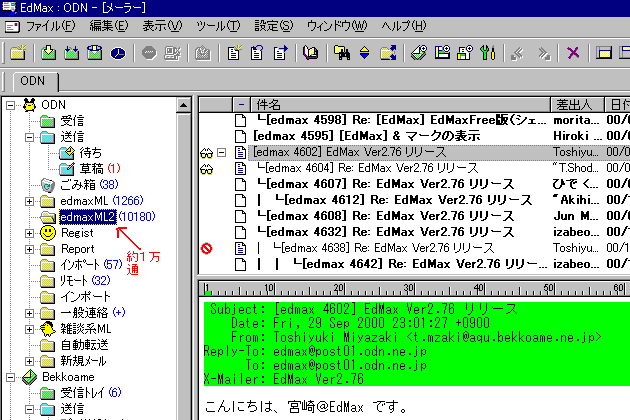Viewport: 630px width, 420px height.
Task: Open the address book icon
Action: 311,53
